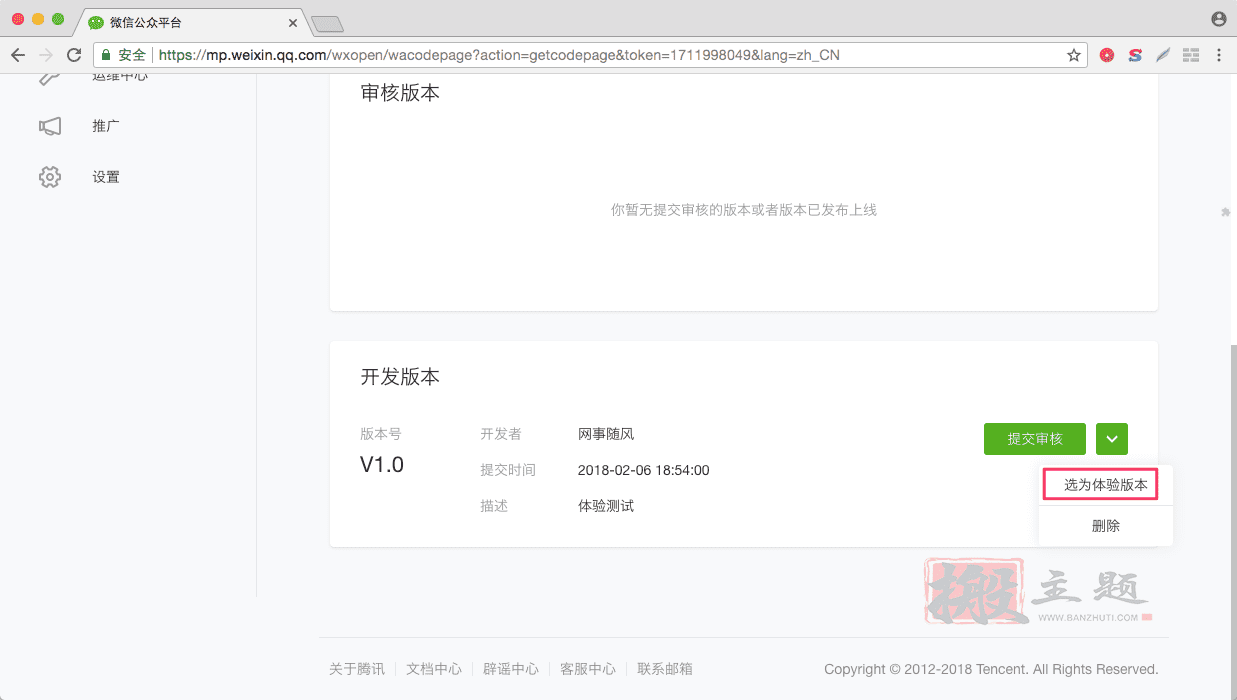Screen dimensions: 1237x700
Task: Open the S-shaped browser extension icon
Action: point(1135,55)
